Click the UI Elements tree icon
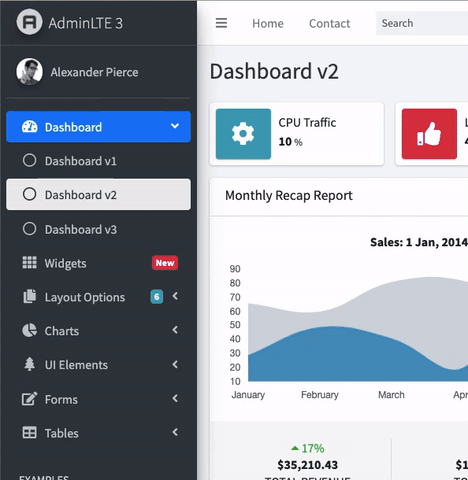Screen dimensions: 468x480 30,364
